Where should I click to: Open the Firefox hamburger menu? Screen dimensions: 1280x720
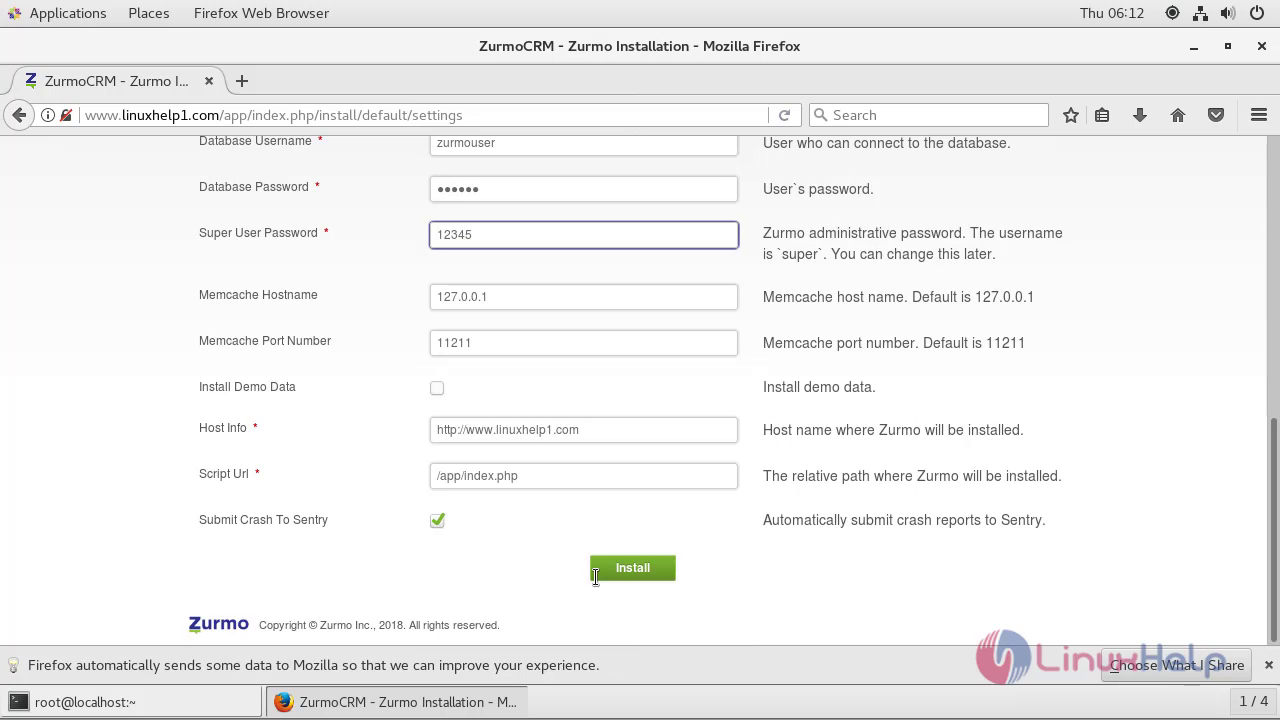(x=1259, y=115)
